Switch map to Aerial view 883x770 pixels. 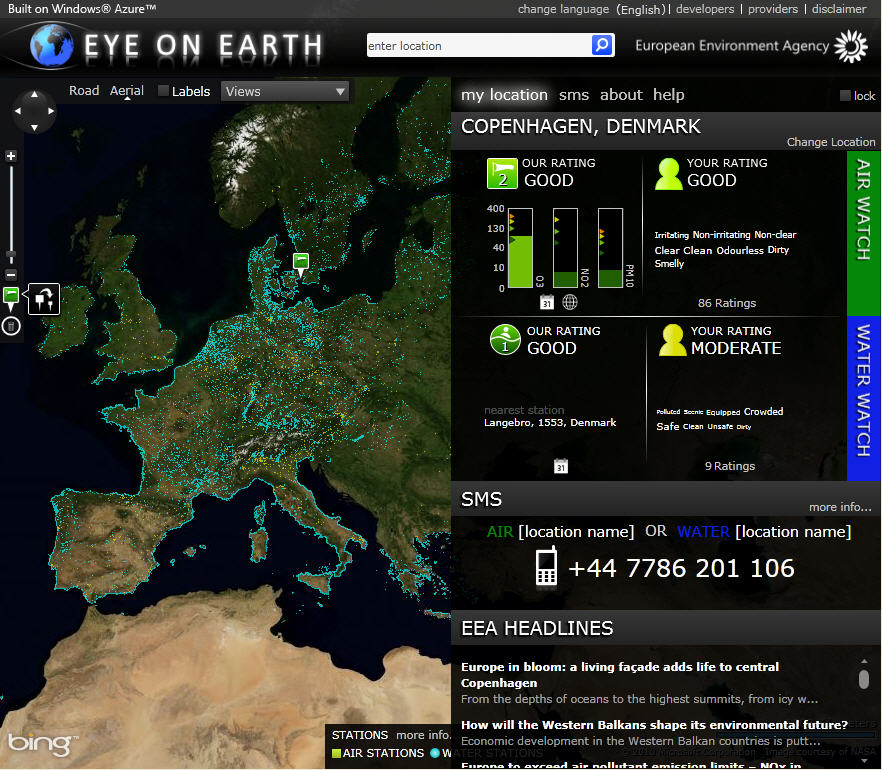127,91
